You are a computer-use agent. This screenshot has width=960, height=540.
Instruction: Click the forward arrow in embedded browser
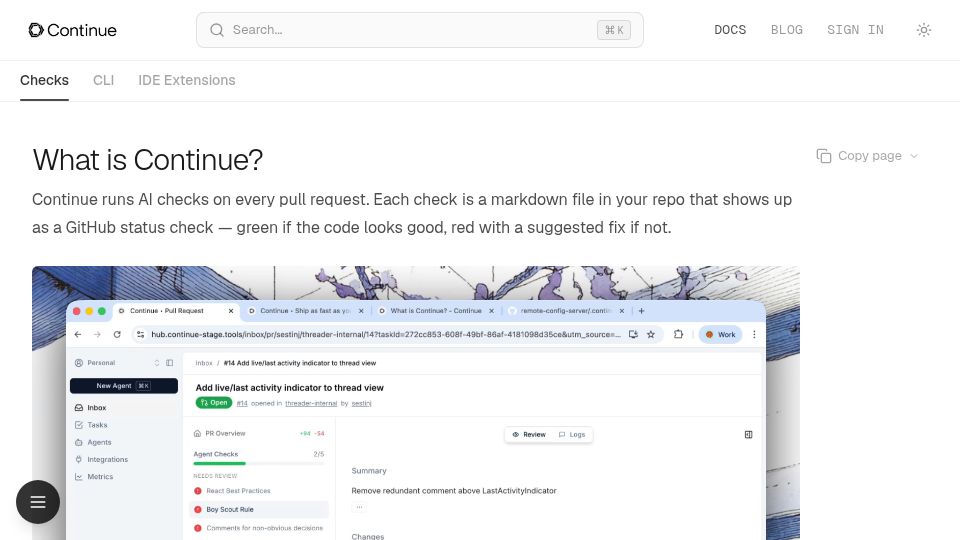point(97,334)
